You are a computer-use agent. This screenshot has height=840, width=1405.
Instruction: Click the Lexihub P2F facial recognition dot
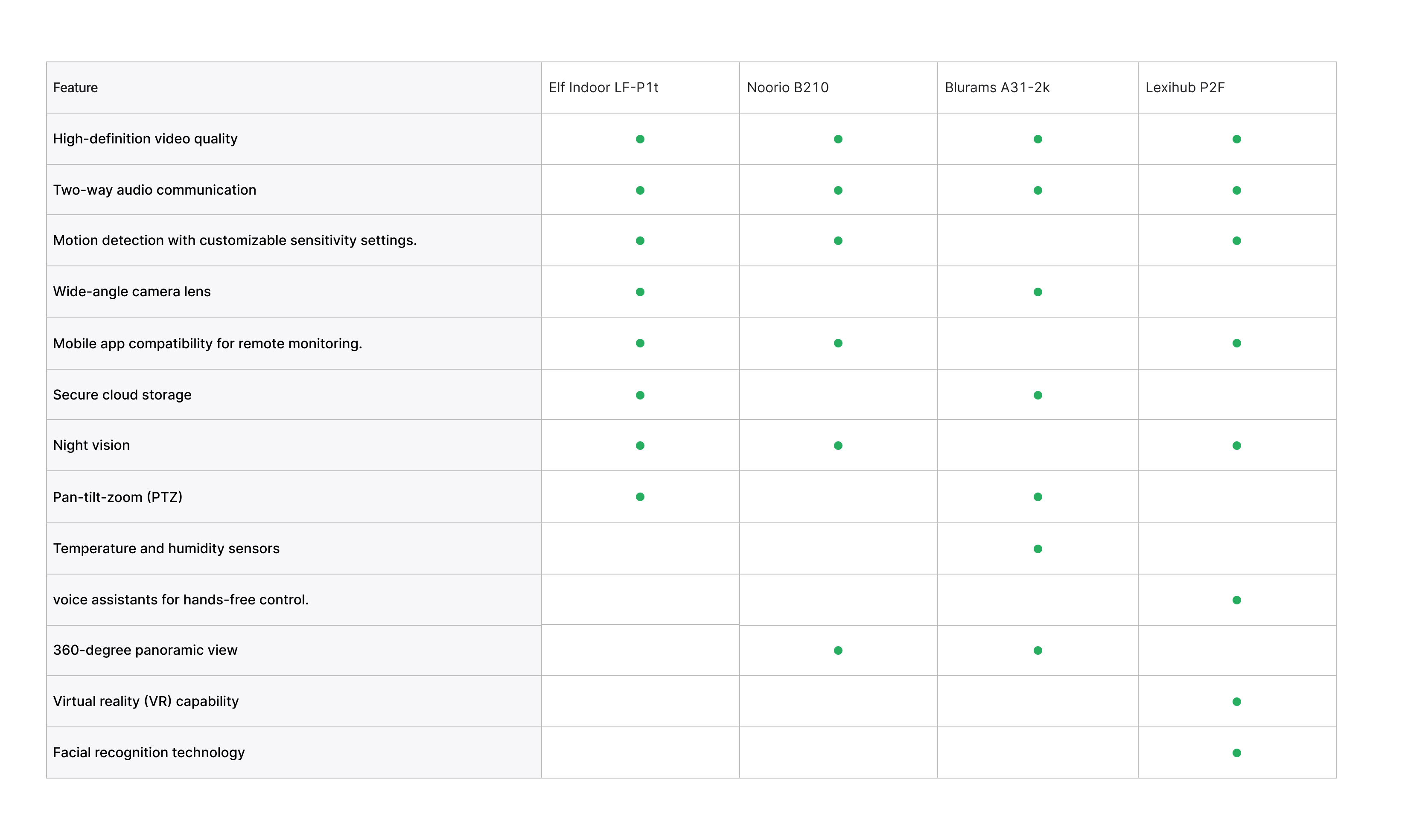1236,753
